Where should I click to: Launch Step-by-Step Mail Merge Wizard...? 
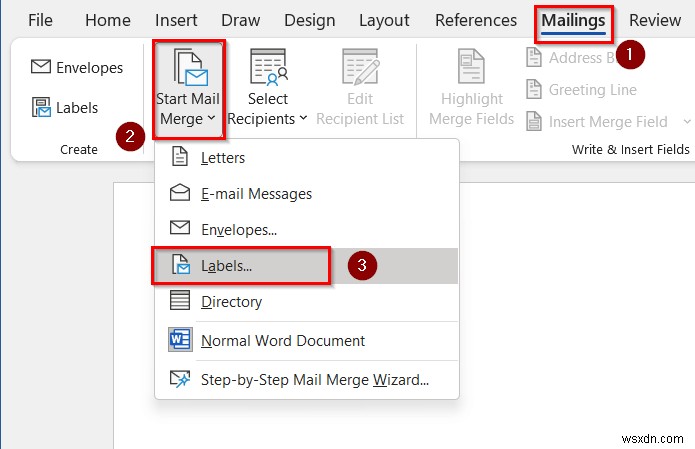[306, 379]
